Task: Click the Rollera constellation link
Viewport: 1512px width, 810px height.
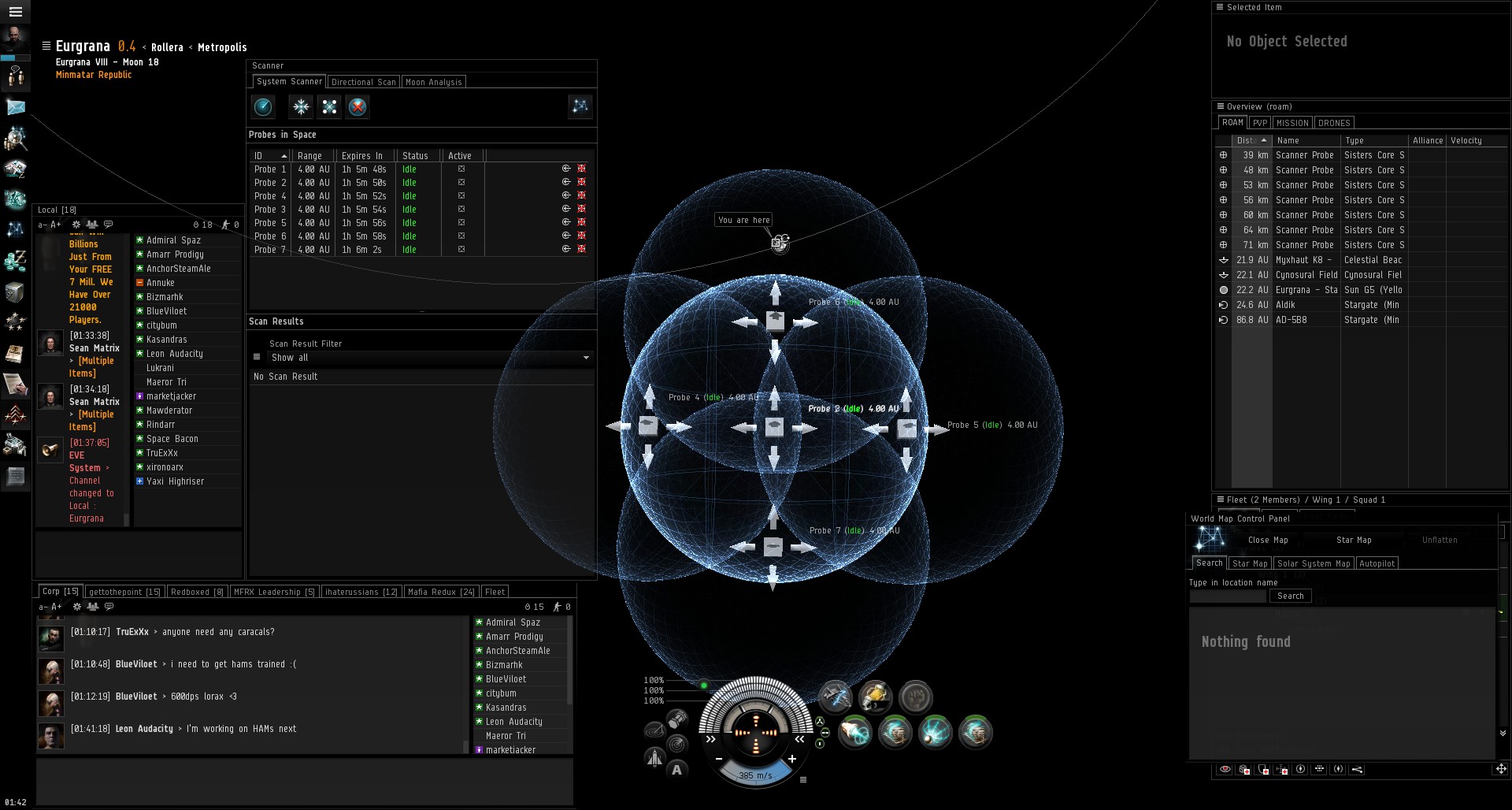Action: [x=167, y=47]
